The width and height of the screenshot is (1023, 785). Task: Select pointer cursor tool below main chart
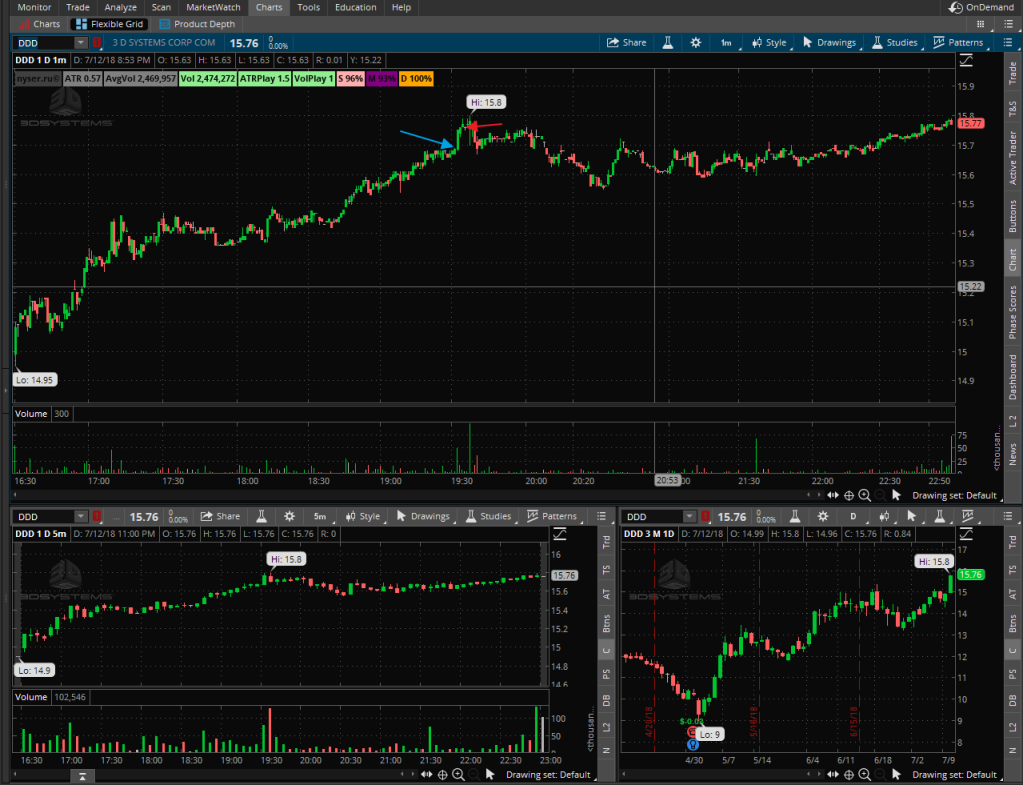click(x=897, y=495)
